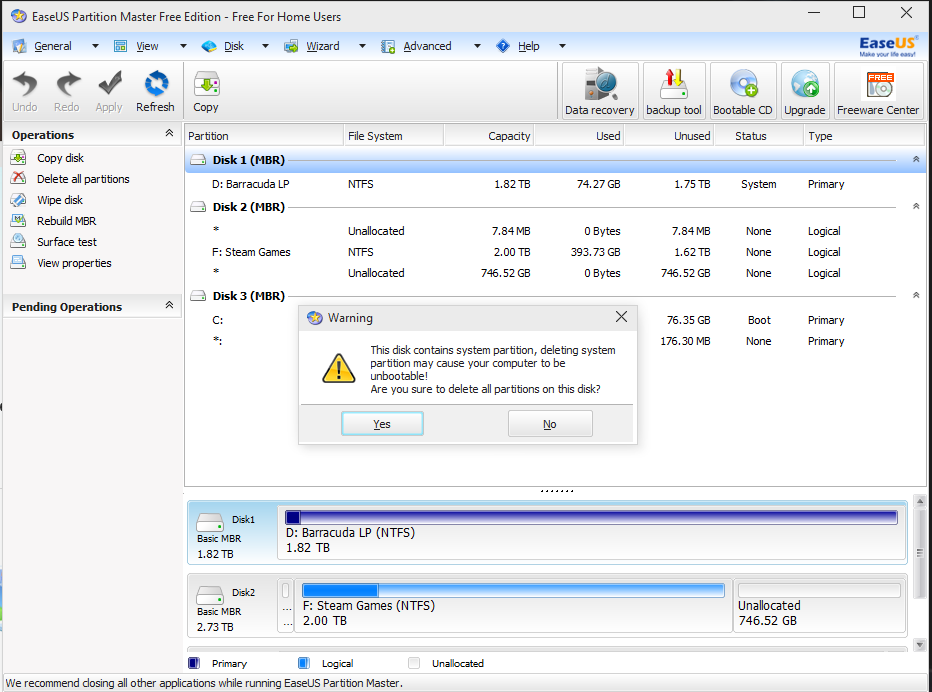
Task: Open the Data recovery tool
Action: click(600, 91)
